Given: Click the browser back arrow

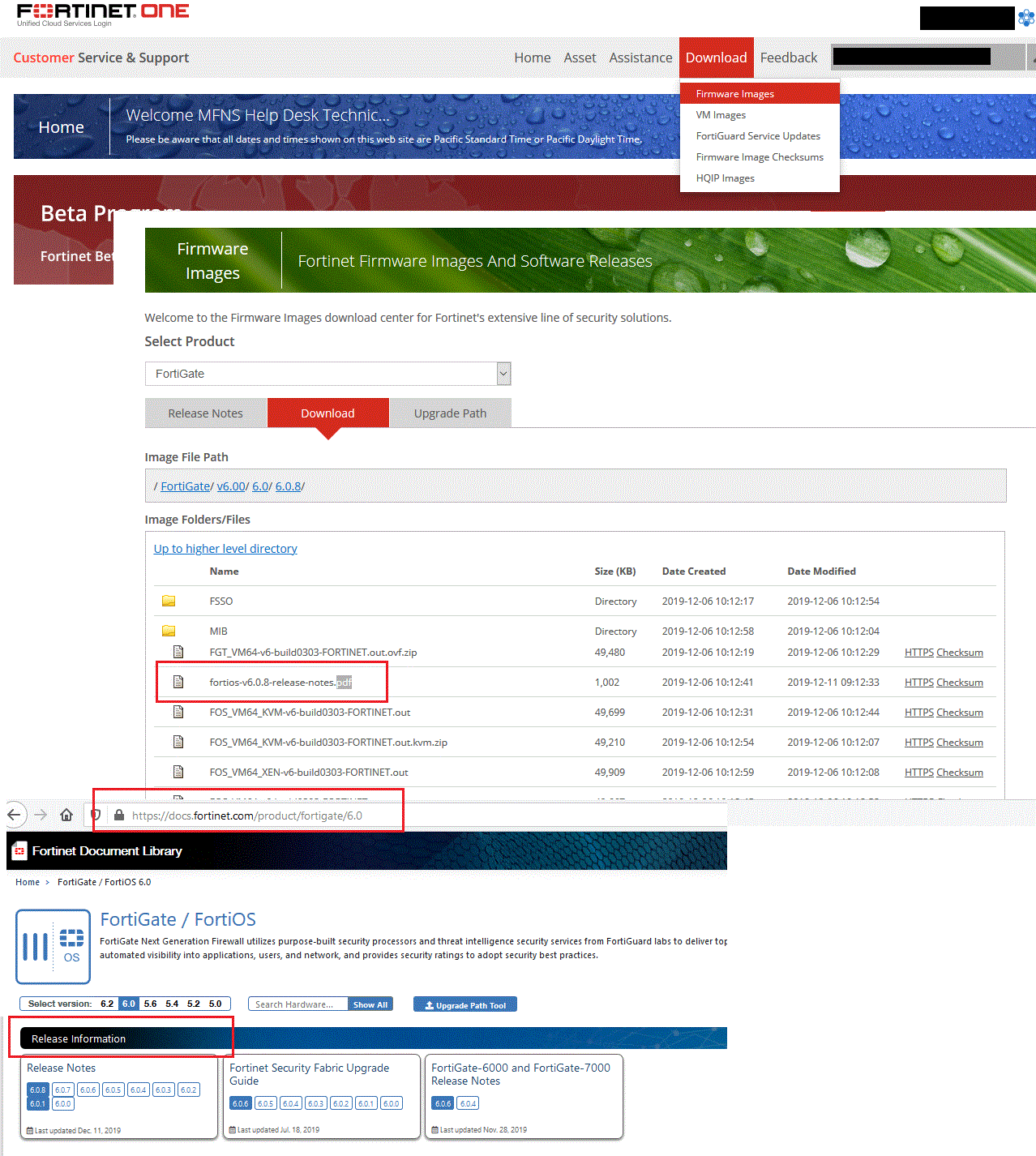Looking at the screenshot, I should click(x=15, y=815).
